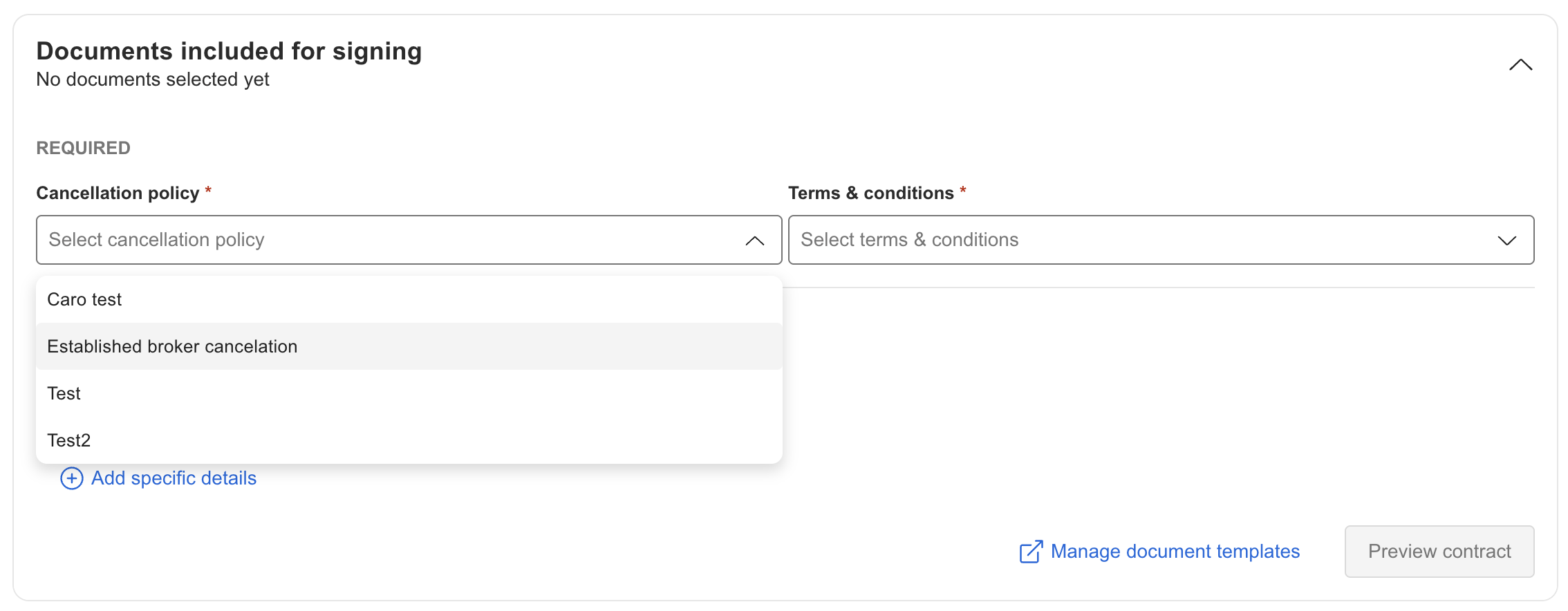
Task: Select Established broker cancelation option
Action: (409, 346)
